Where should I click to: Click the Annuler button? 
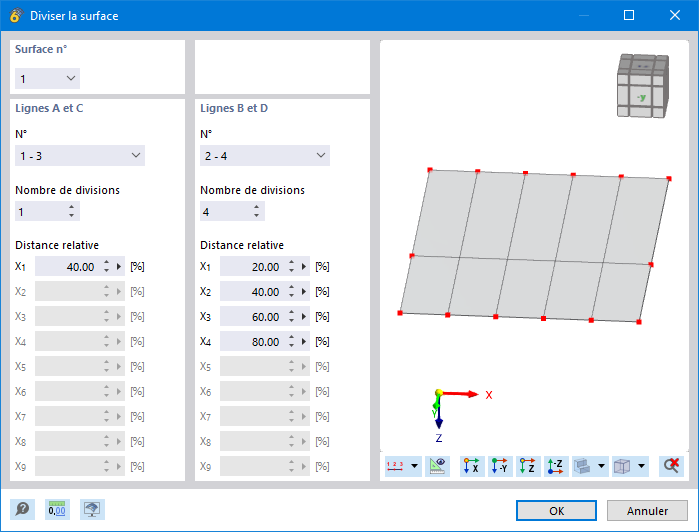[647, 510]
